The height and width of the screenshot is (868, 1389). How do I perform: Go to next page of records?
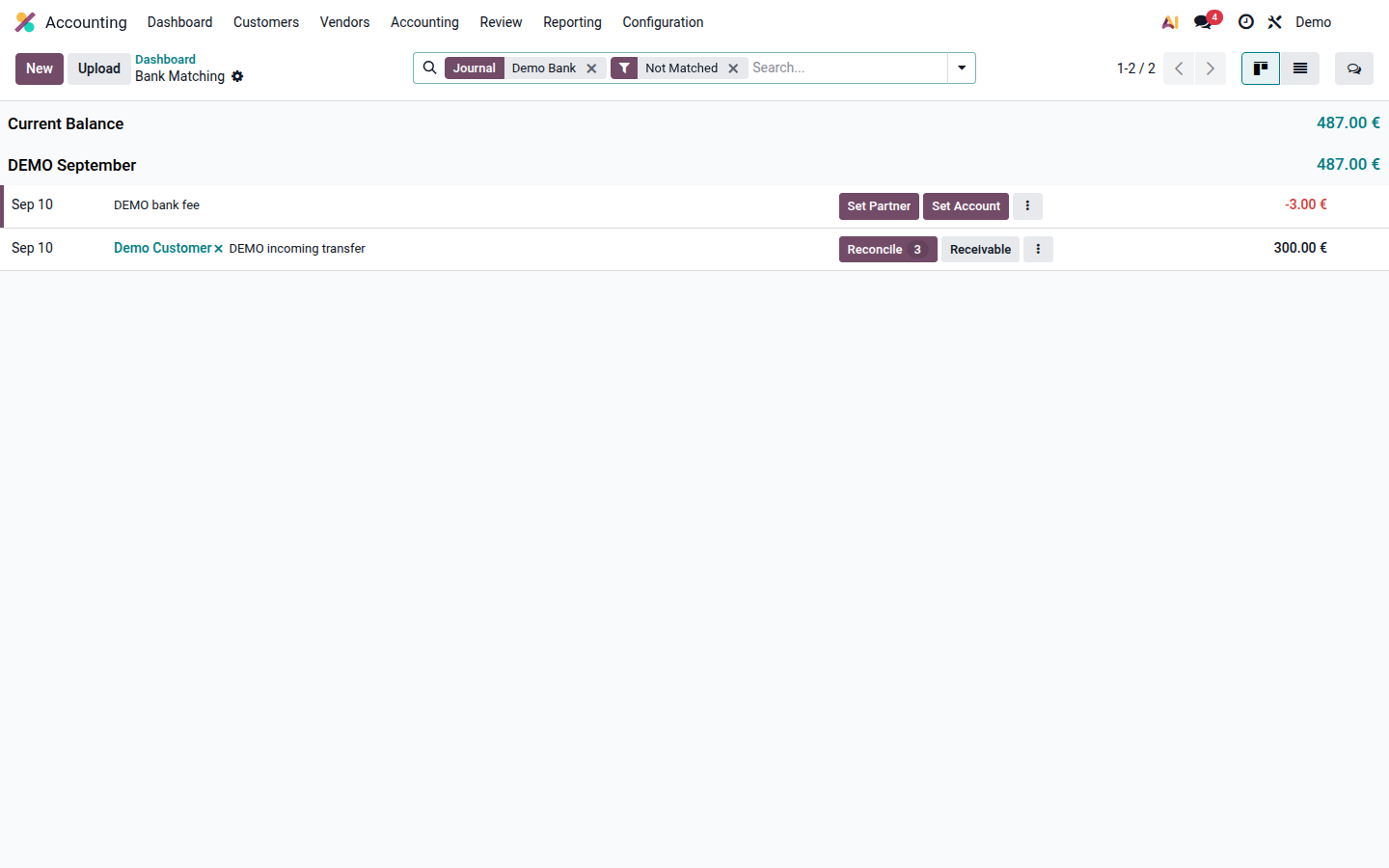coord(1211,68)
